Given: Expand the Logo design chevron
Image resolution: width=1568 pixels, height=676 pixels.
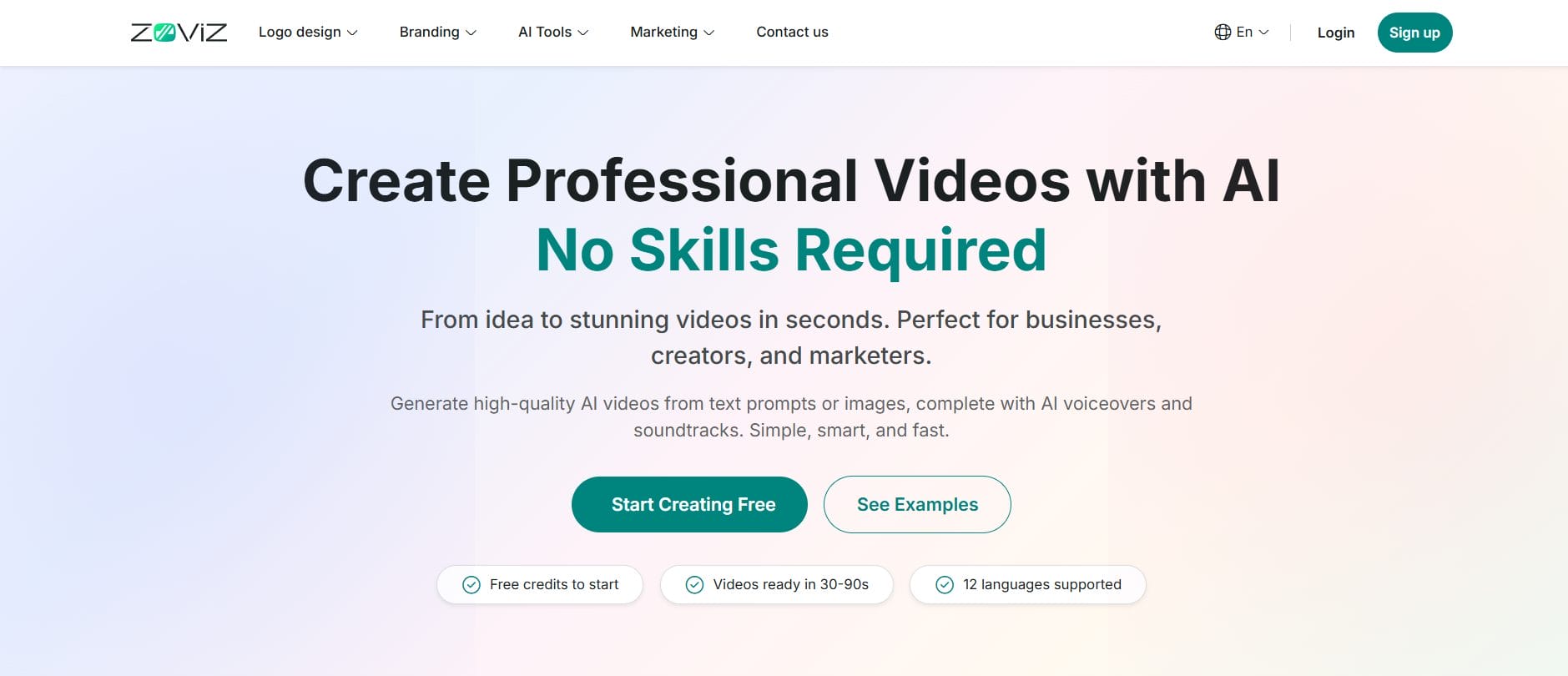Looking at the screenshot, I should (352, 33).
